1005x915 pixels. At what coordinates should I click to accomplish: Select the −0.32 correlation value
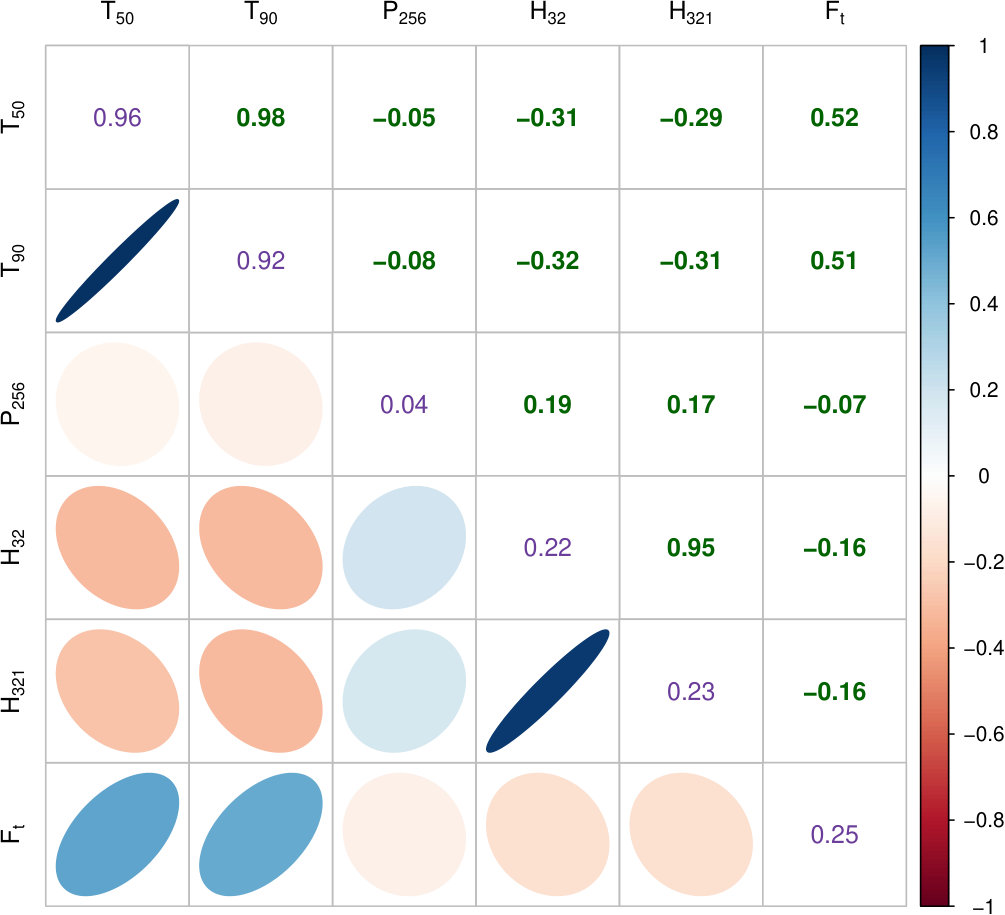[x=547, y=261]
